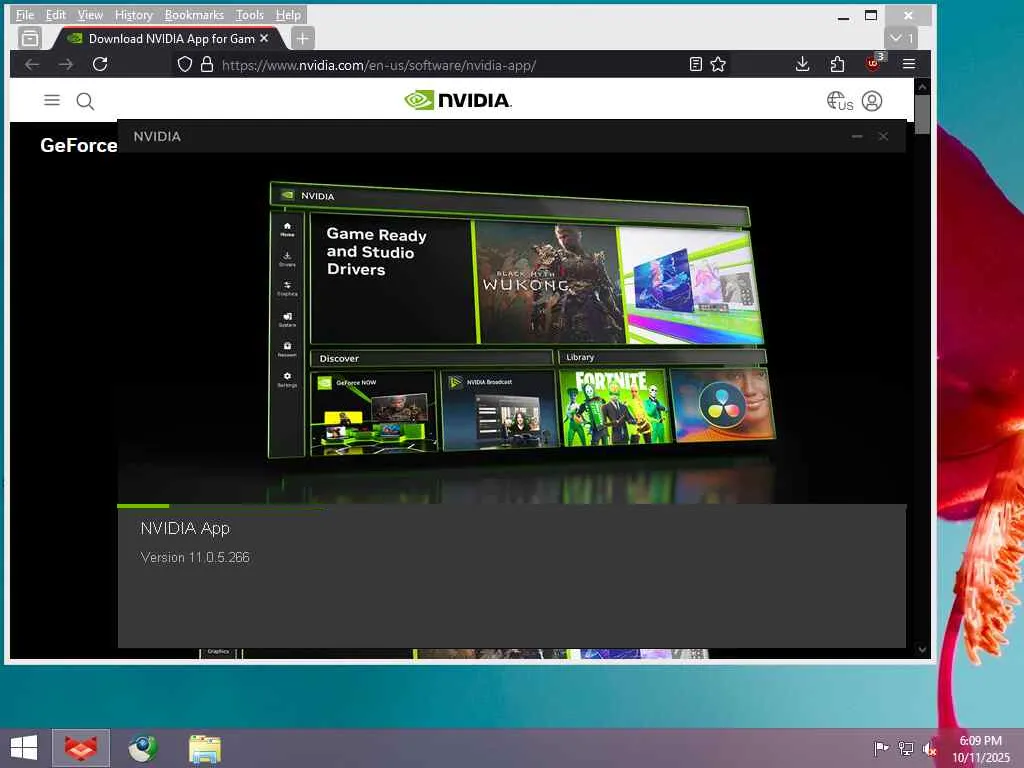Viewport: 1024px width, 768px height.
Task: Open NVIDIA site hamburger menu
Action: coord(52,100)
